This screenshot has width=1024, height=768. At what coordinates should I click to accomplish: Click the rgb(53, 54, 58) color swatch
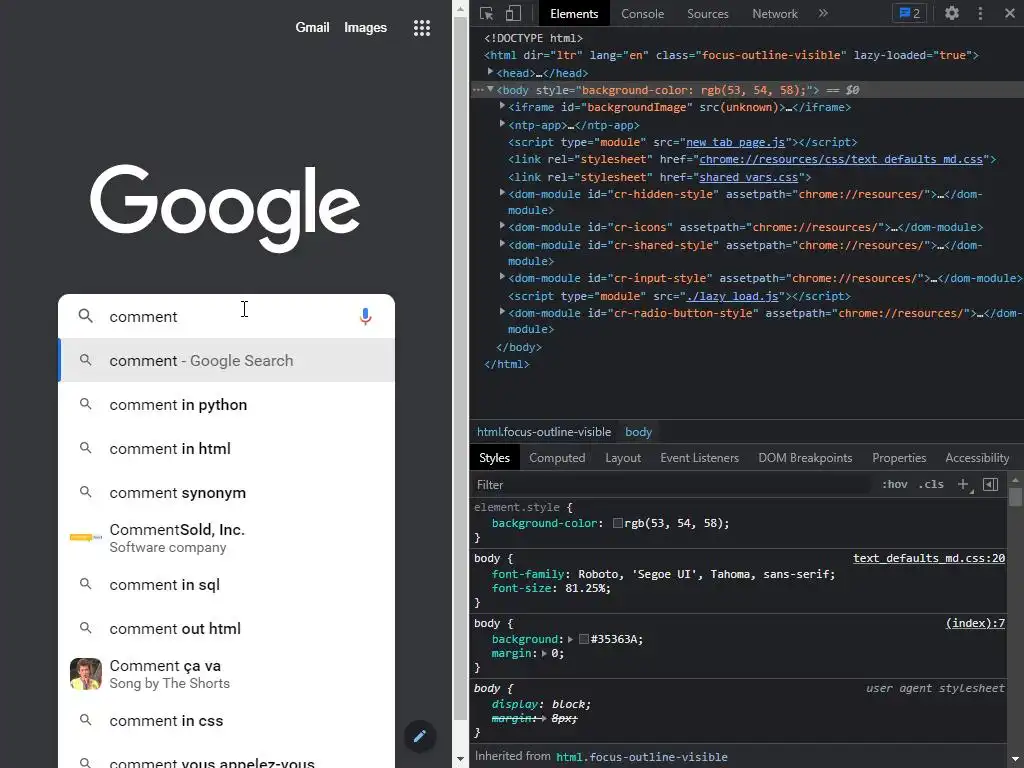pos(618,523)
